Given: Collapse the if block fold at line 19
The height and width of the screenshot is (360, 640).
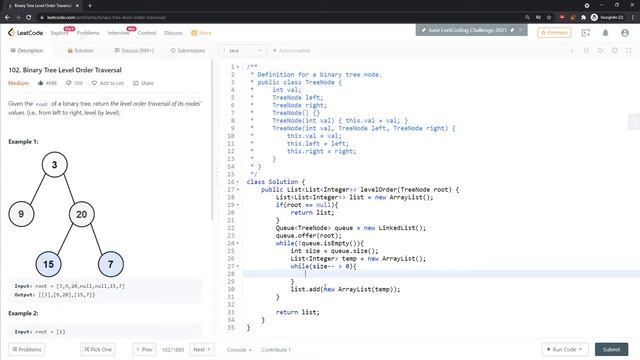Looking at the screenshot, I should (x=238, y=205).
